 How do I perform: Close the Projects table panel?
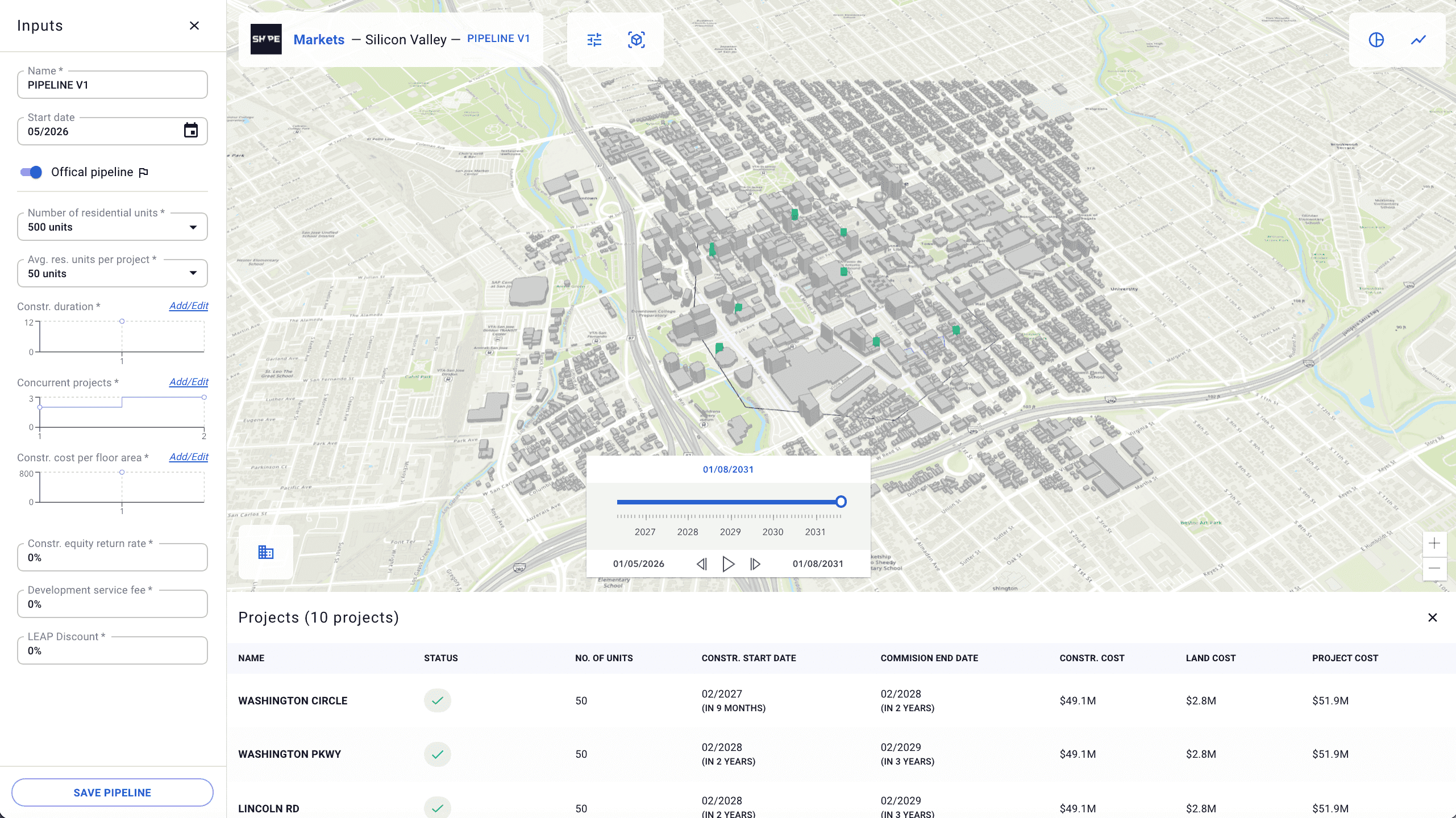pyautogui.click(x=1432, y=617)
